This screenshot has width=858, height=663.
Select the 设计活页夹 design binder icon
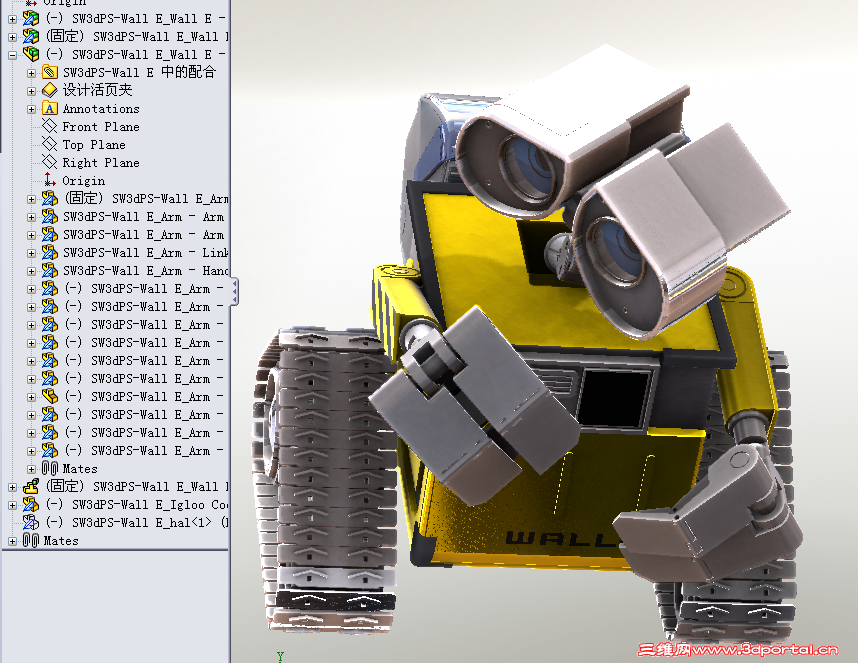(x=50, y=90)
